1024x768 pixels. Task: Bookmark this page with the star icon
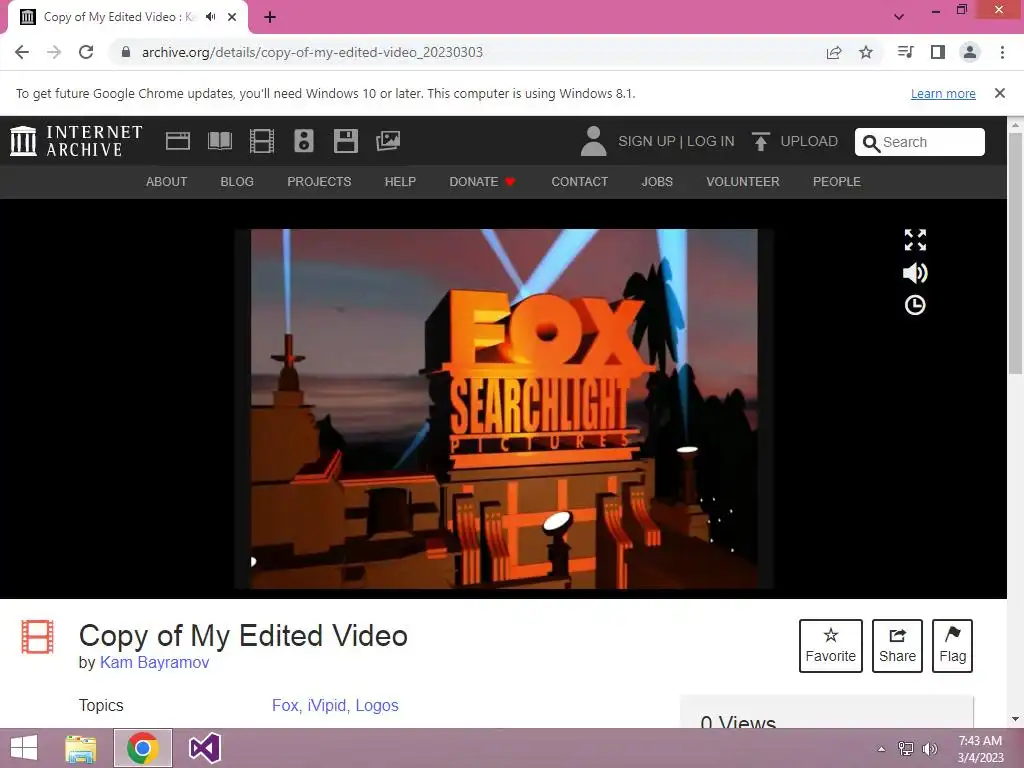click(x=866, y=52)
